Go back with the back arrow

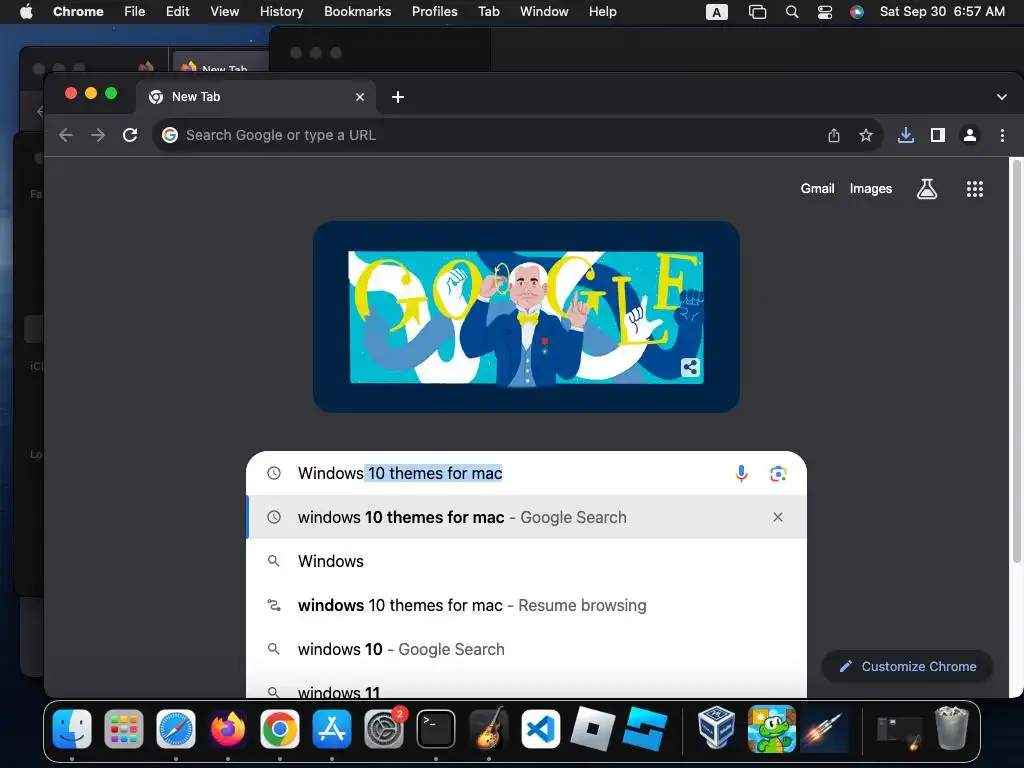66,135
